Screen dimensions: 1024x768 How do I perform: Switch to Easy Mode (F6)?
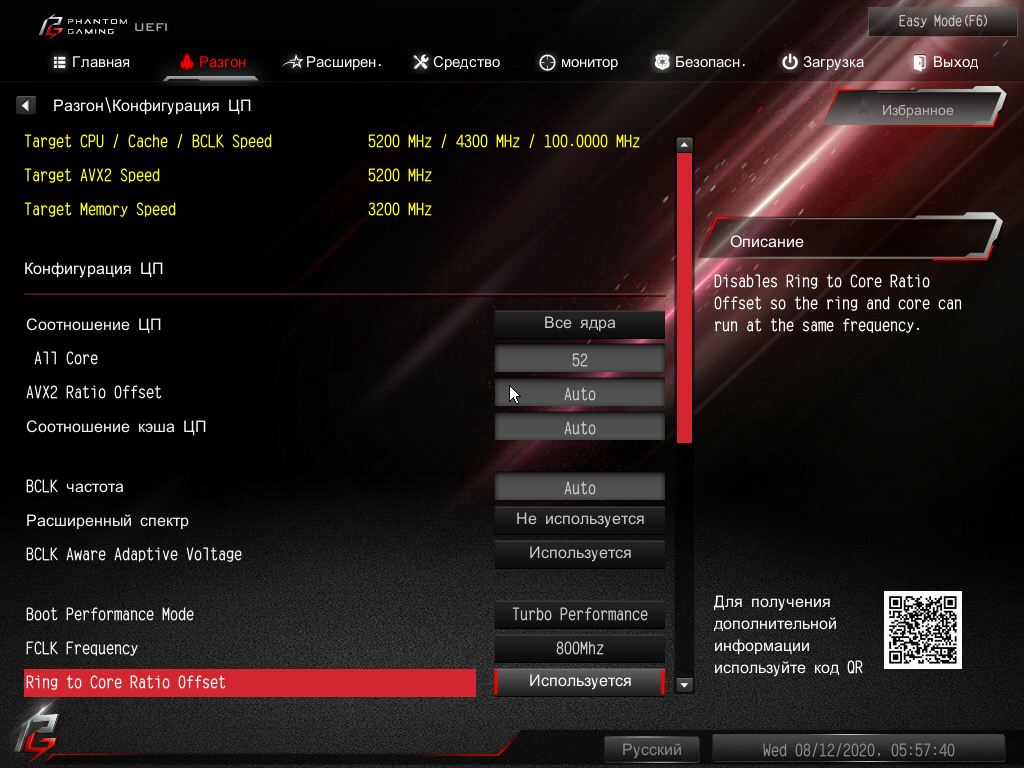942,21
